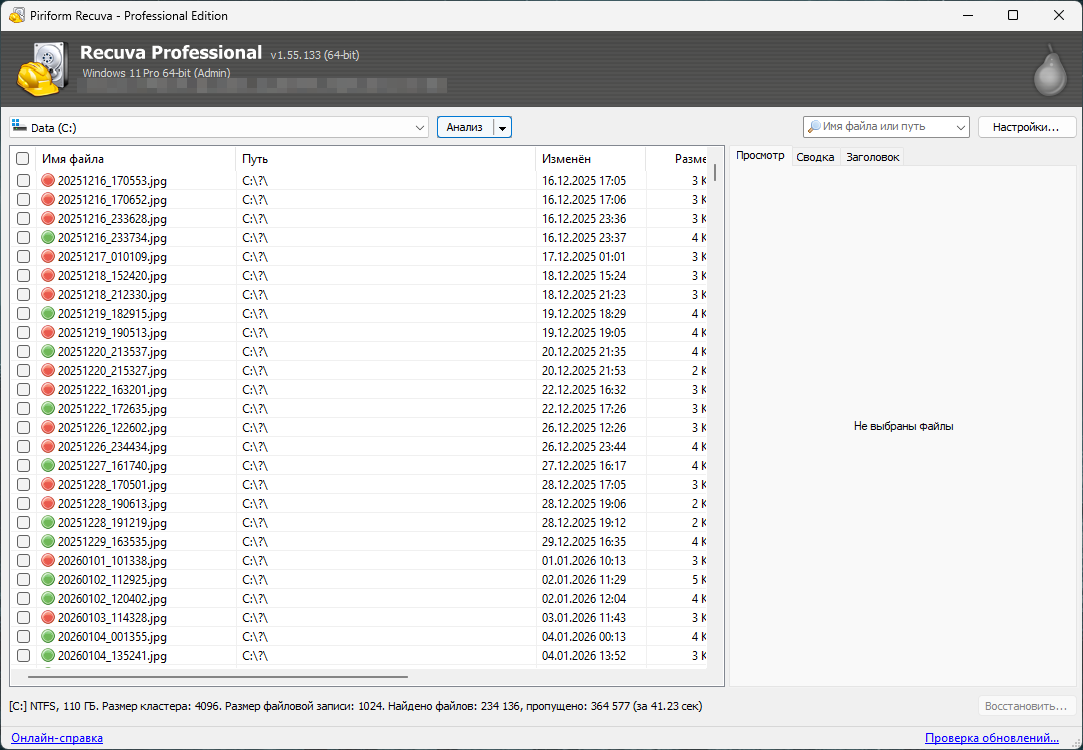Click the file list vertical scrollbar thumb
Viewport: 1083px width, 750px height.
(715, 171)
